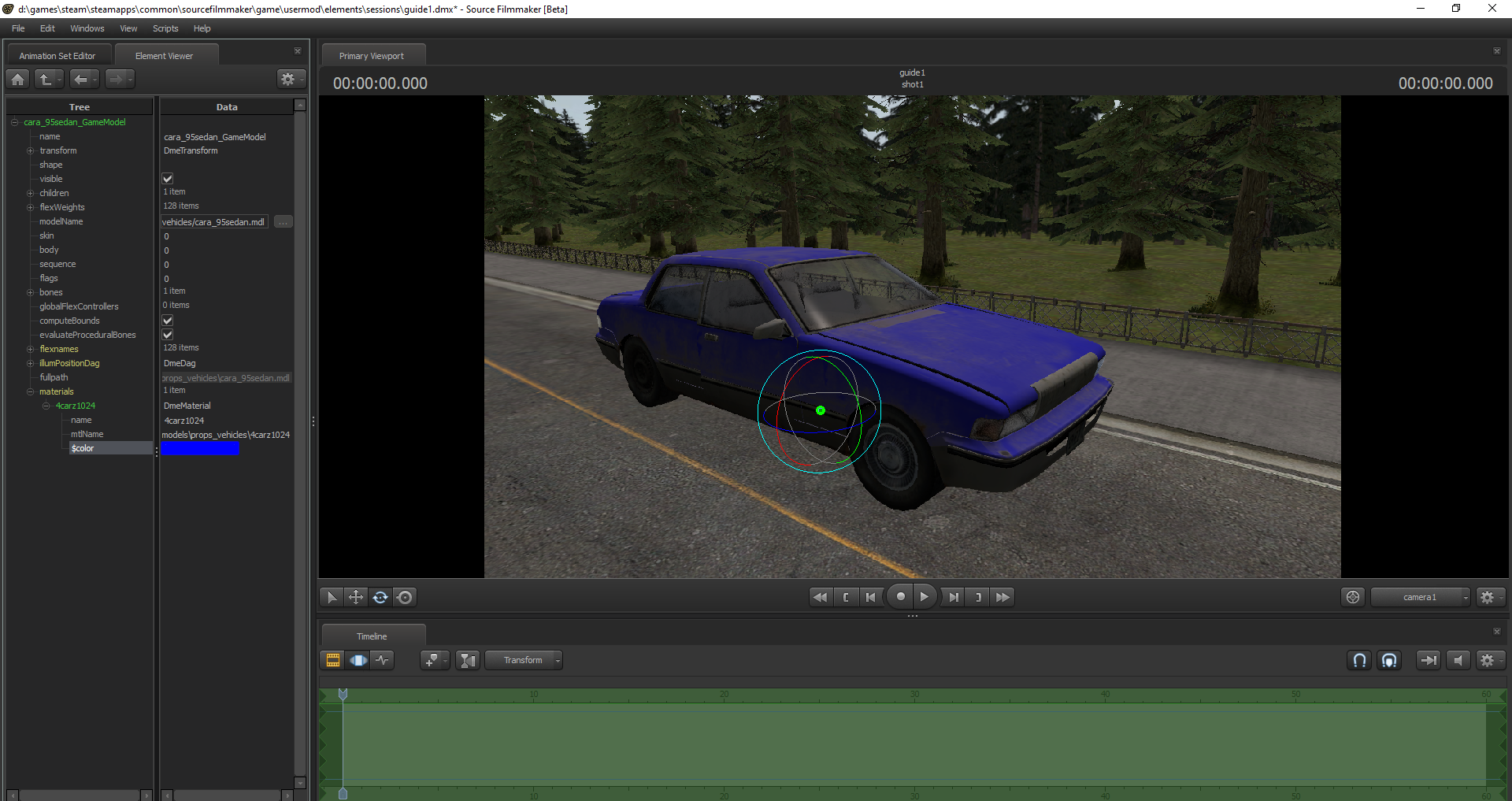The width and height of the screenshot is (1512, 801).
Task: Toggle snap-to-frame magnet
Action: coord(1389,660)
